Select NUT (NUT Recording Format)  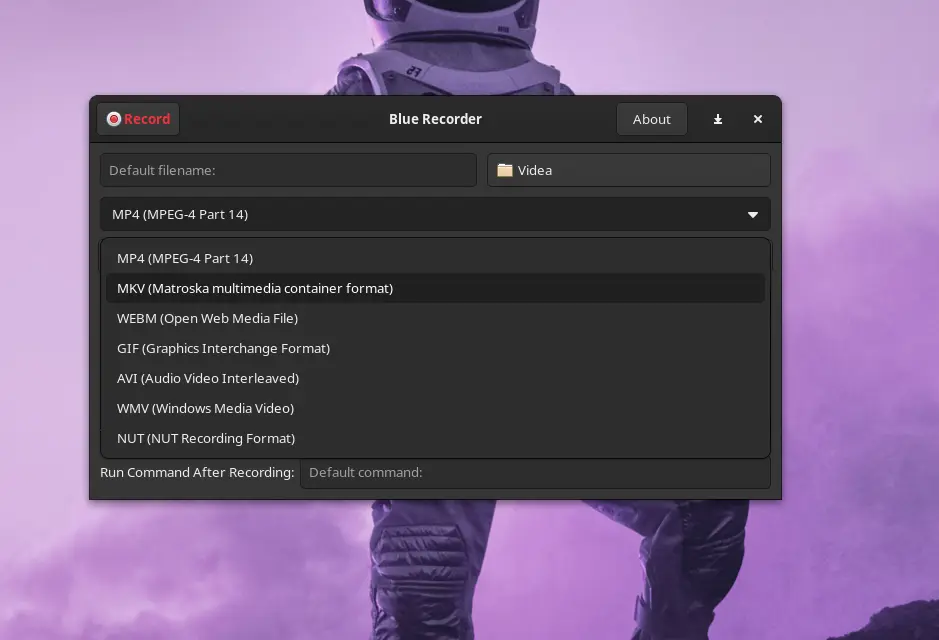(435, 438)
